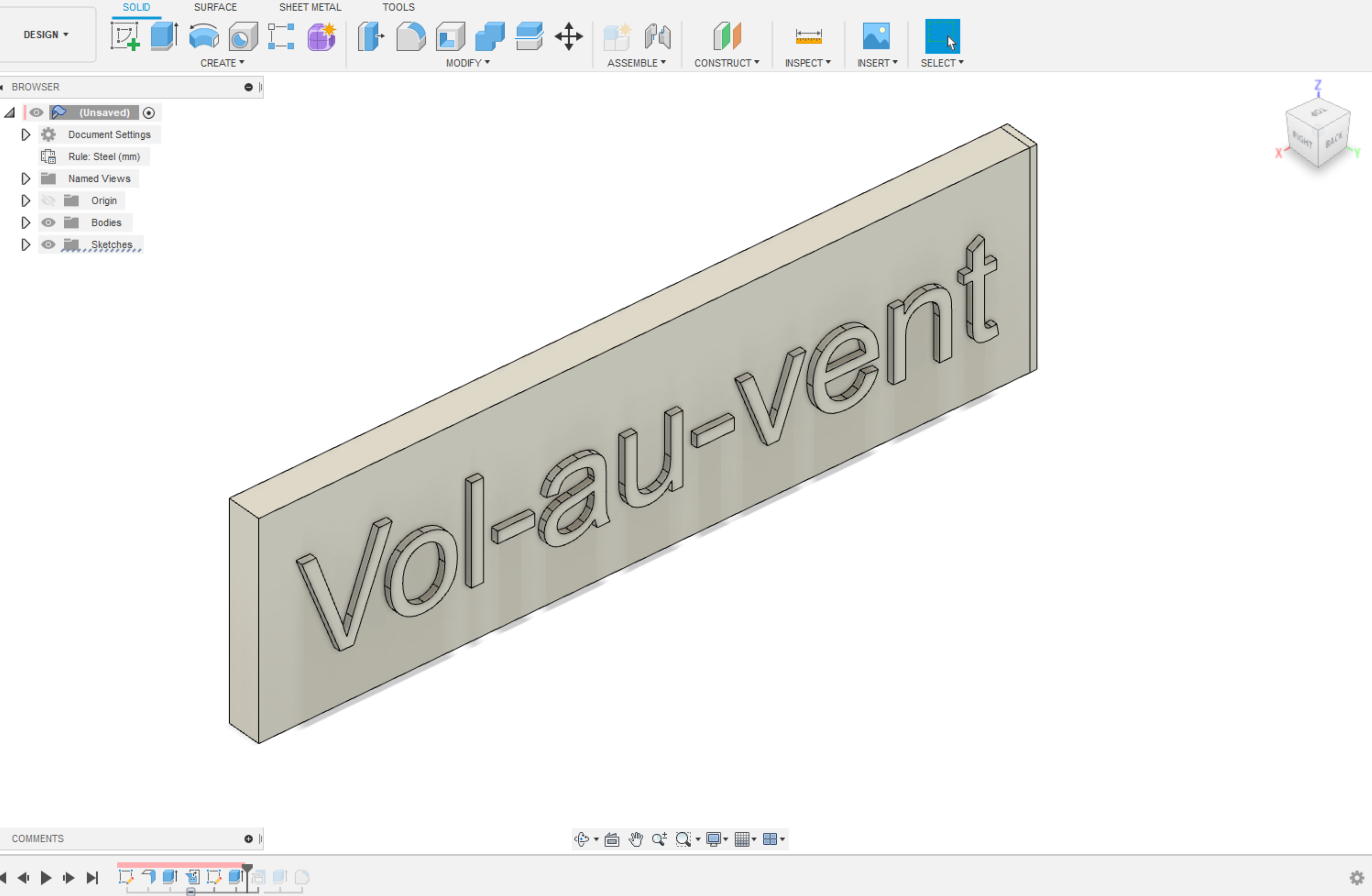Image resolution: width=1372 pixels, height=896 pixels.
Task: Click the Create Sketch icon
Action: 125,36
